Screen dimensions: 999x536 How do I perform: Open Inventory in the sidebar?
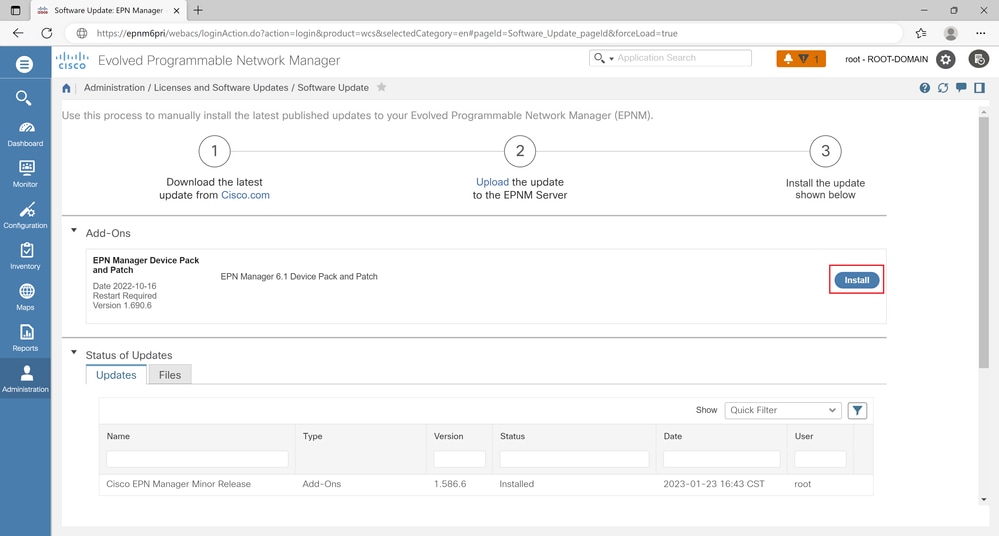(25, 256)
